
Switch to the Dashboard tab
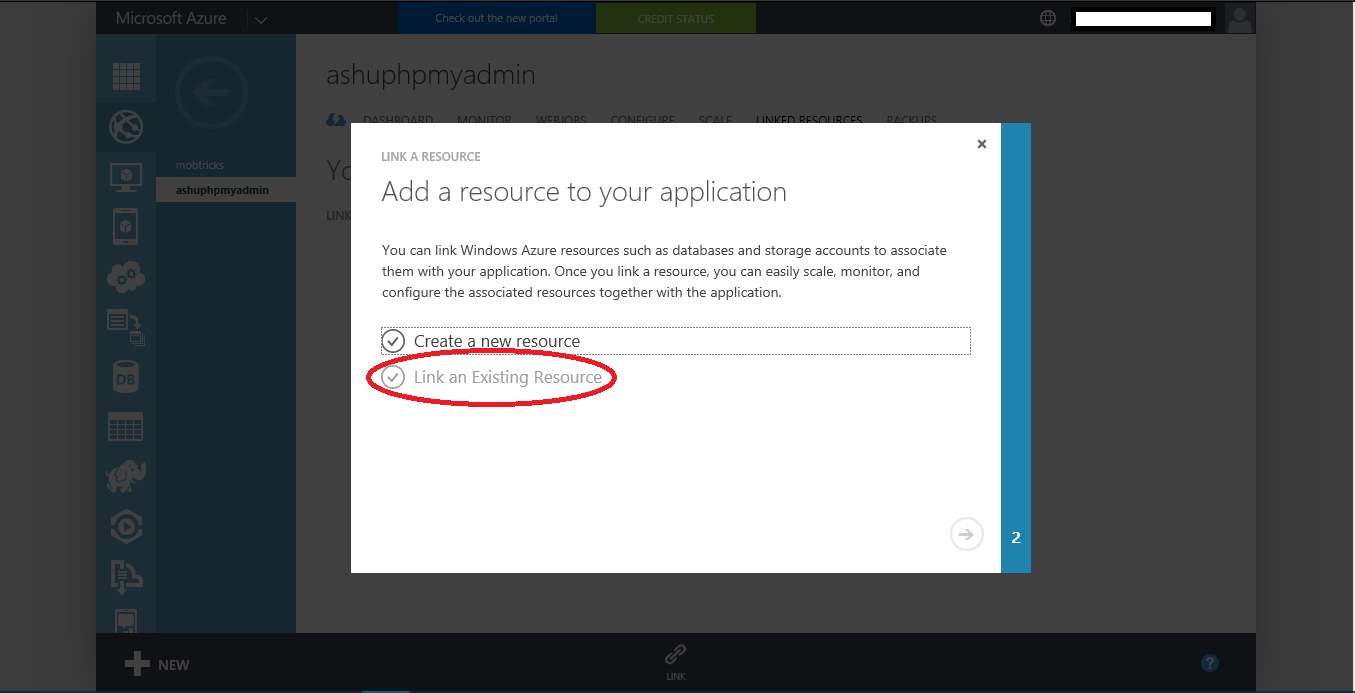tap(398, 120)
